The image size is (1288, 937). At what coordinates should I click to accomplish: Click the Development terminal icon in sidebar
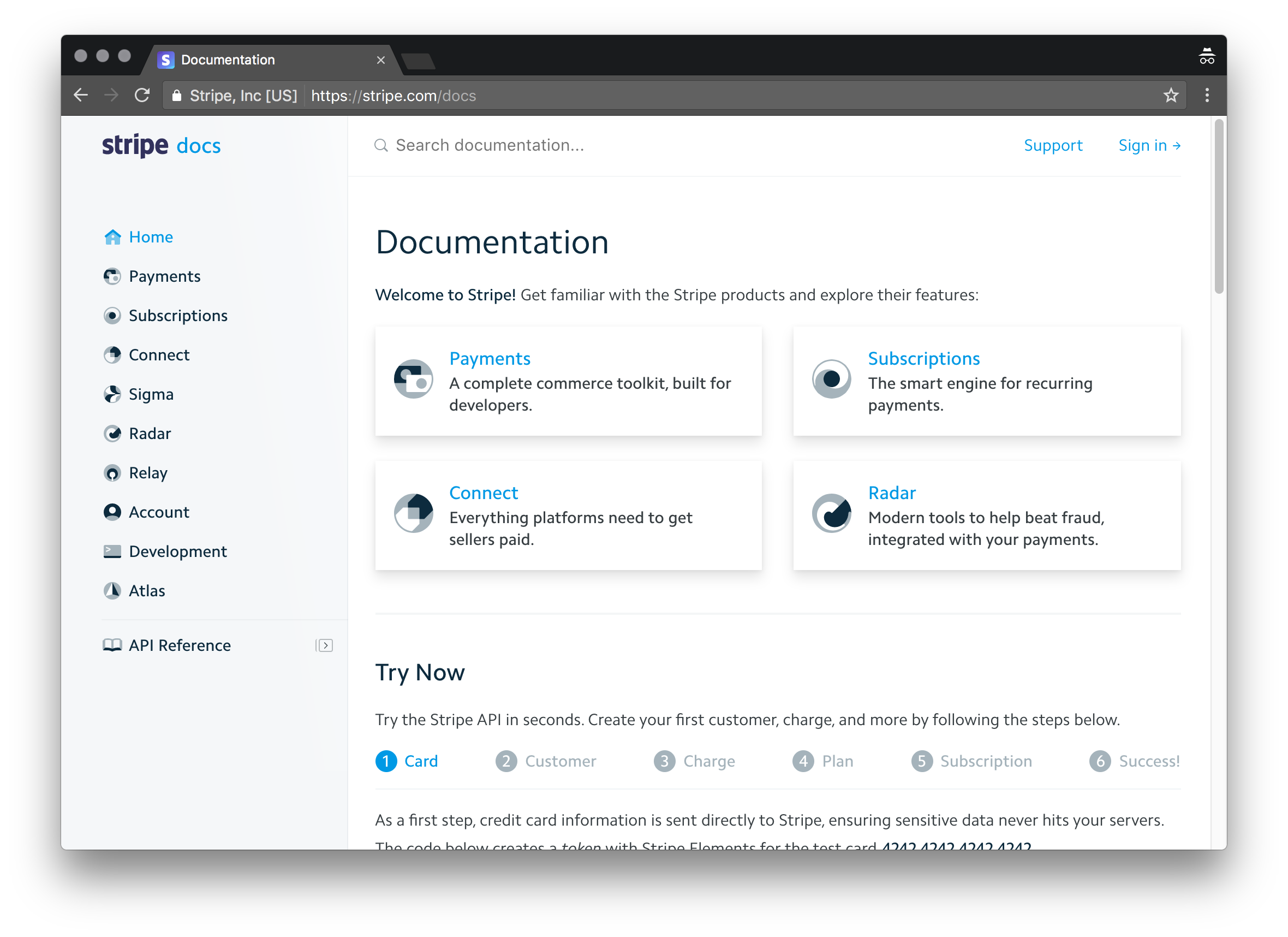(112, 551)
